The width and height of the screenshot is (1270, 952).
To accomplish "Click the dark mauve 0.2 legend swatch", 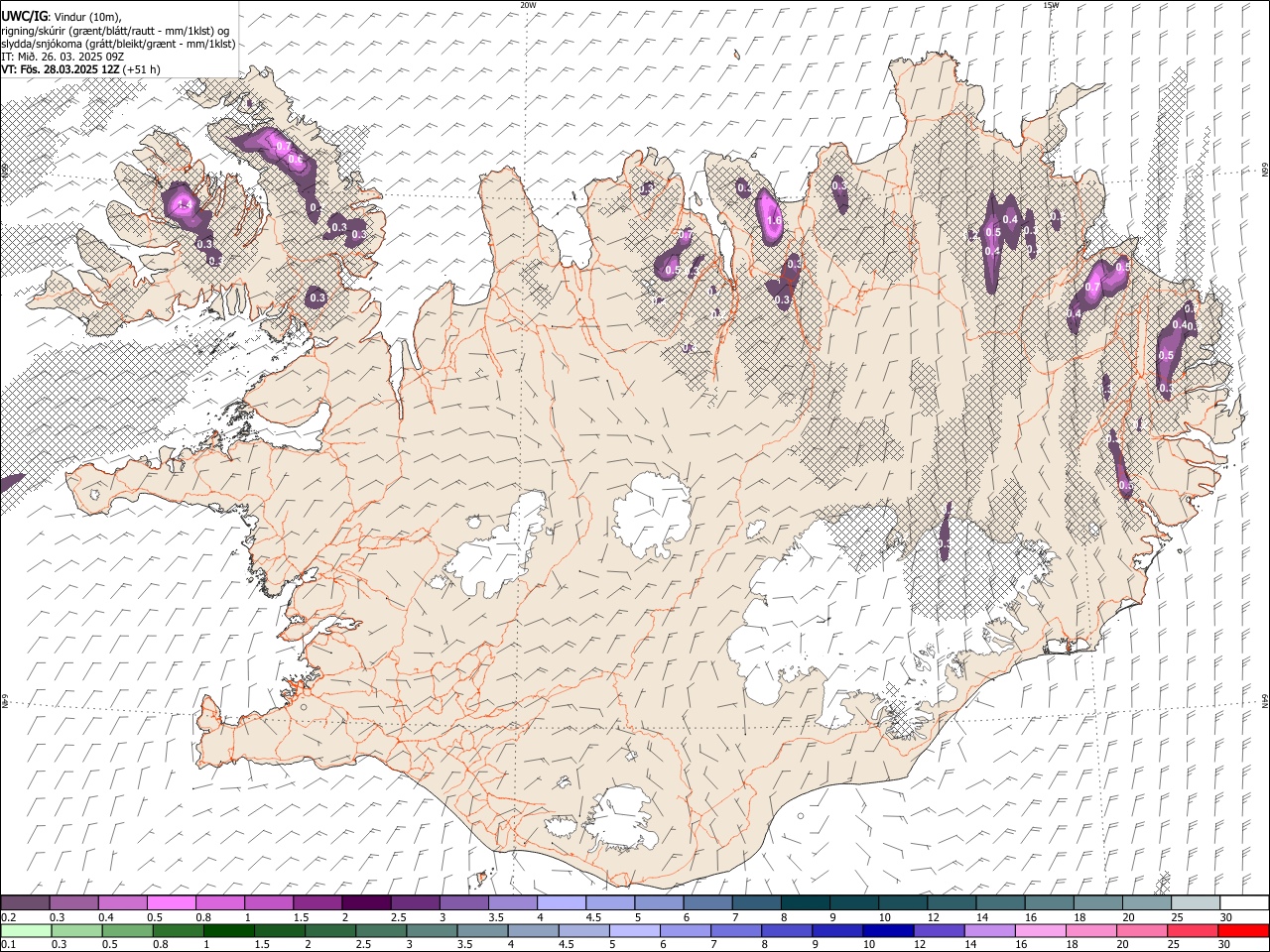I will tap(26, 902).
